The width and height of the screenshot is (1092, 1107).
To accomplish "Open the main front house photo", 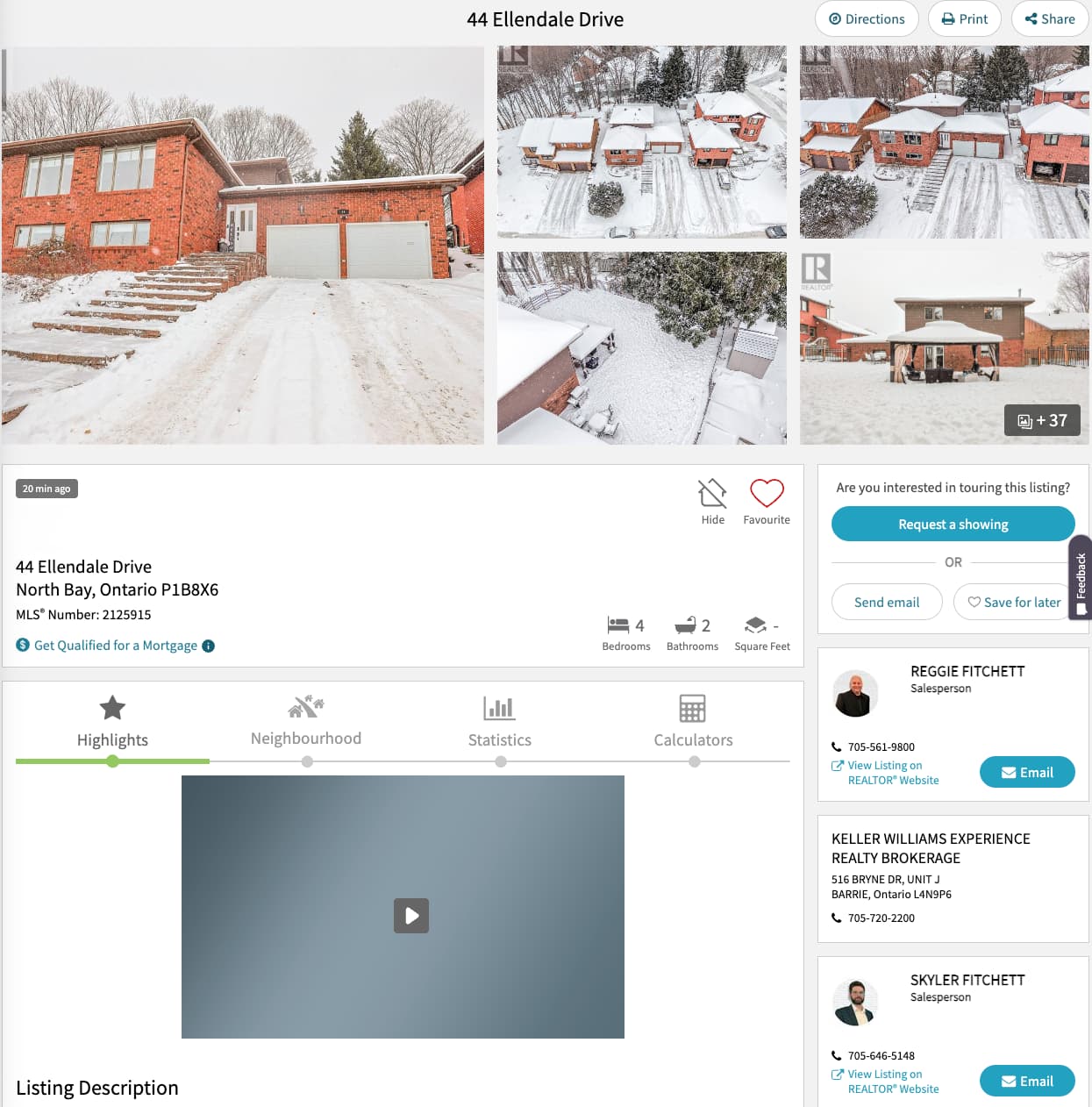I will pyautogui.click(x=243, y=246).
